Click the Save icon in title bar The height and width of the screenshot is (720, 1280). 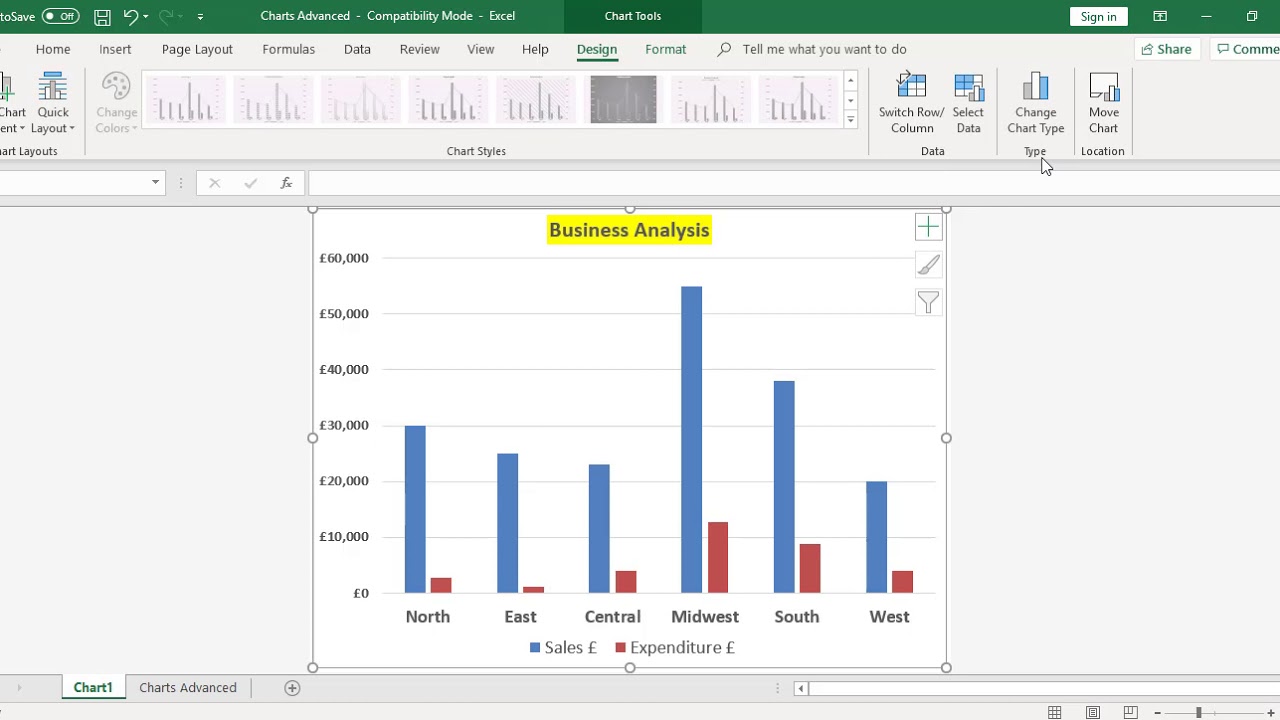(102, 16)
